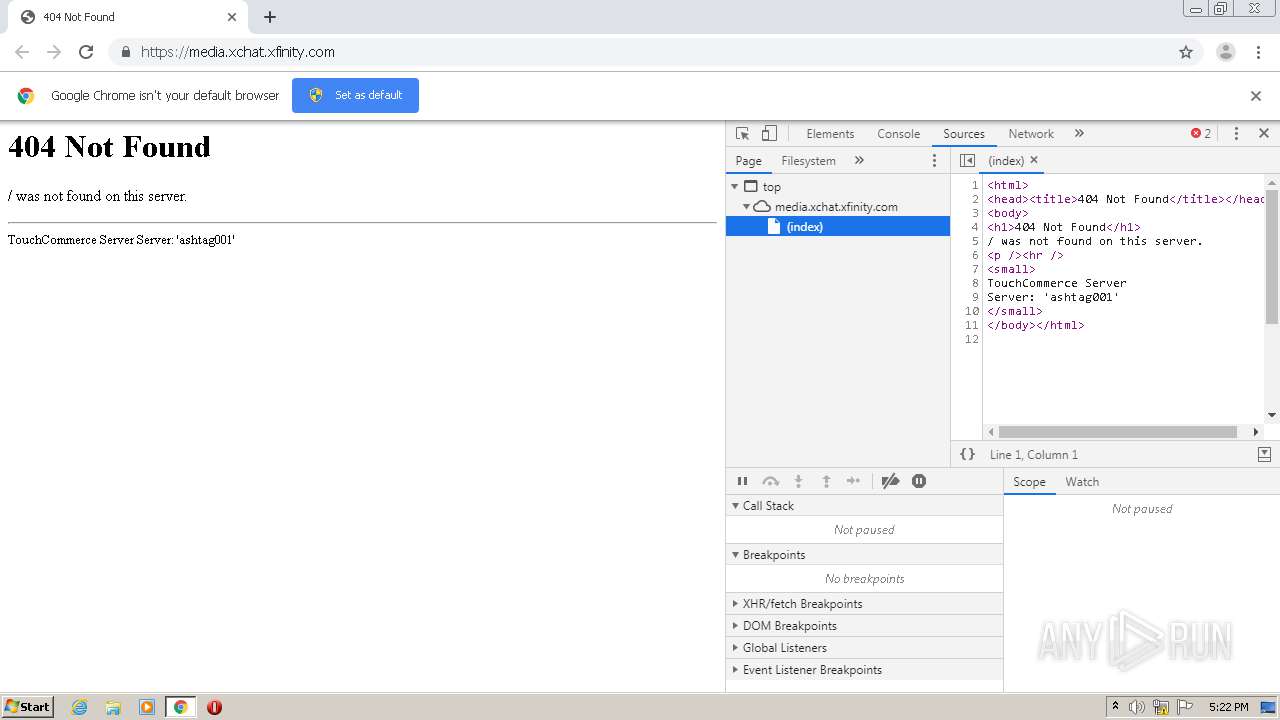Open navigator pane options menu

pyautogui.click(x=935, y=160)
